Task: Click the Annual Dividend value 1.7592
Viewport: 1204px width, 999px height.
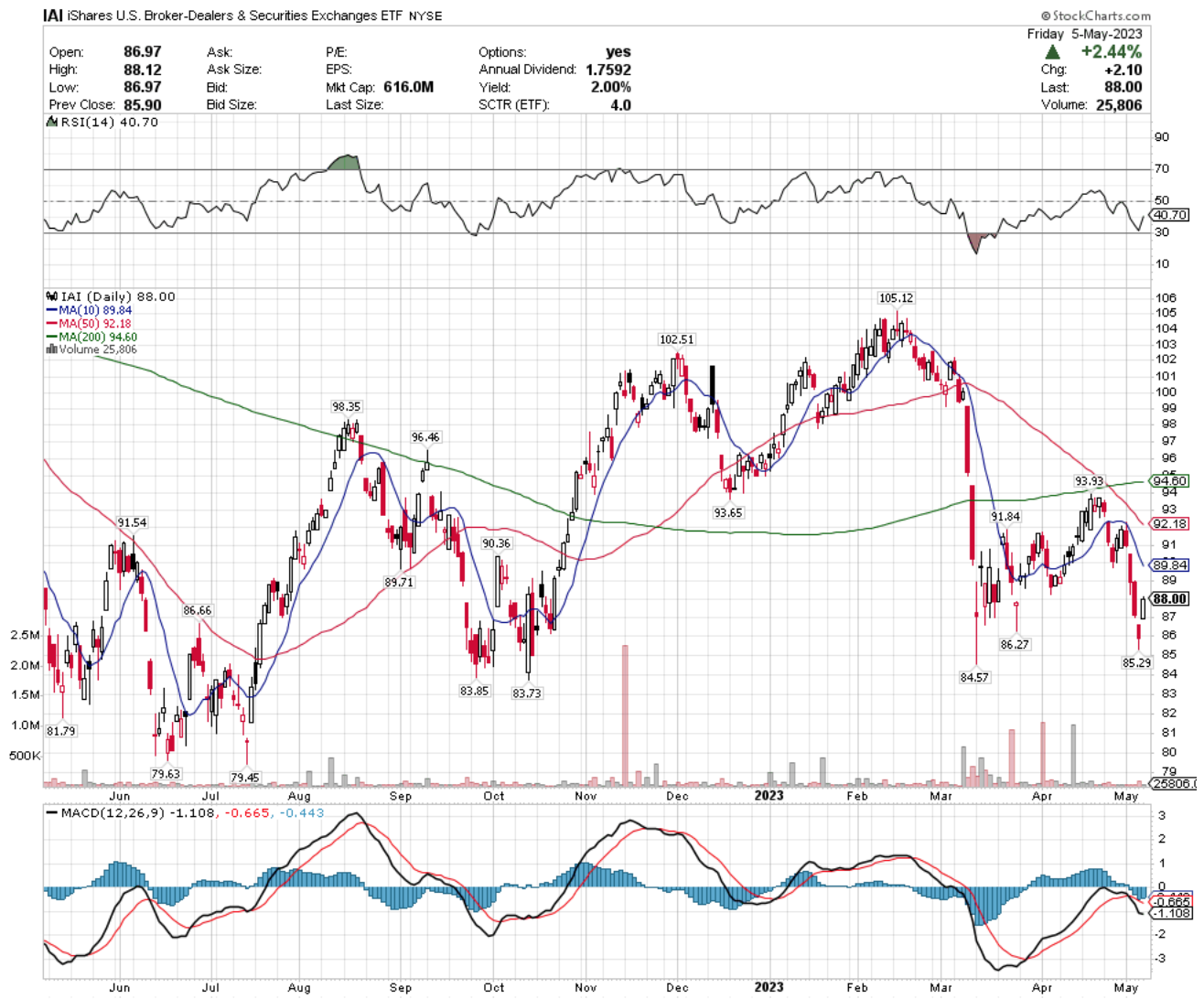Action: click(x=607, y=70)
